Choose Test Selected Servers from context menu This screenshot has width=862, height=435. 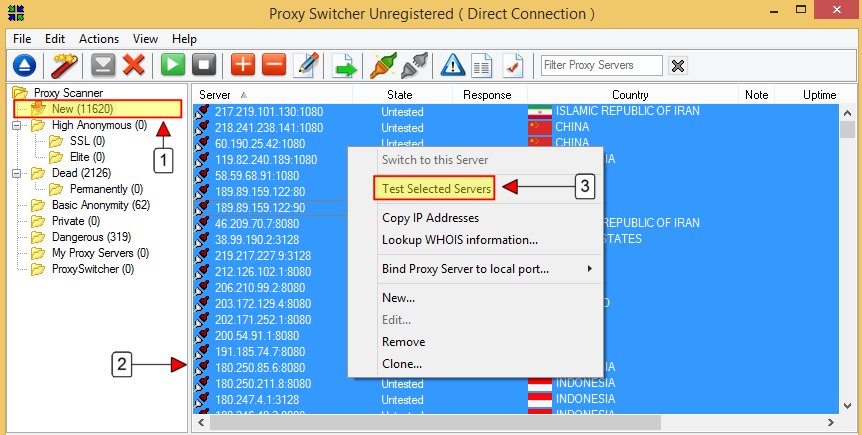pyautogui.click(x=436, y=189)
